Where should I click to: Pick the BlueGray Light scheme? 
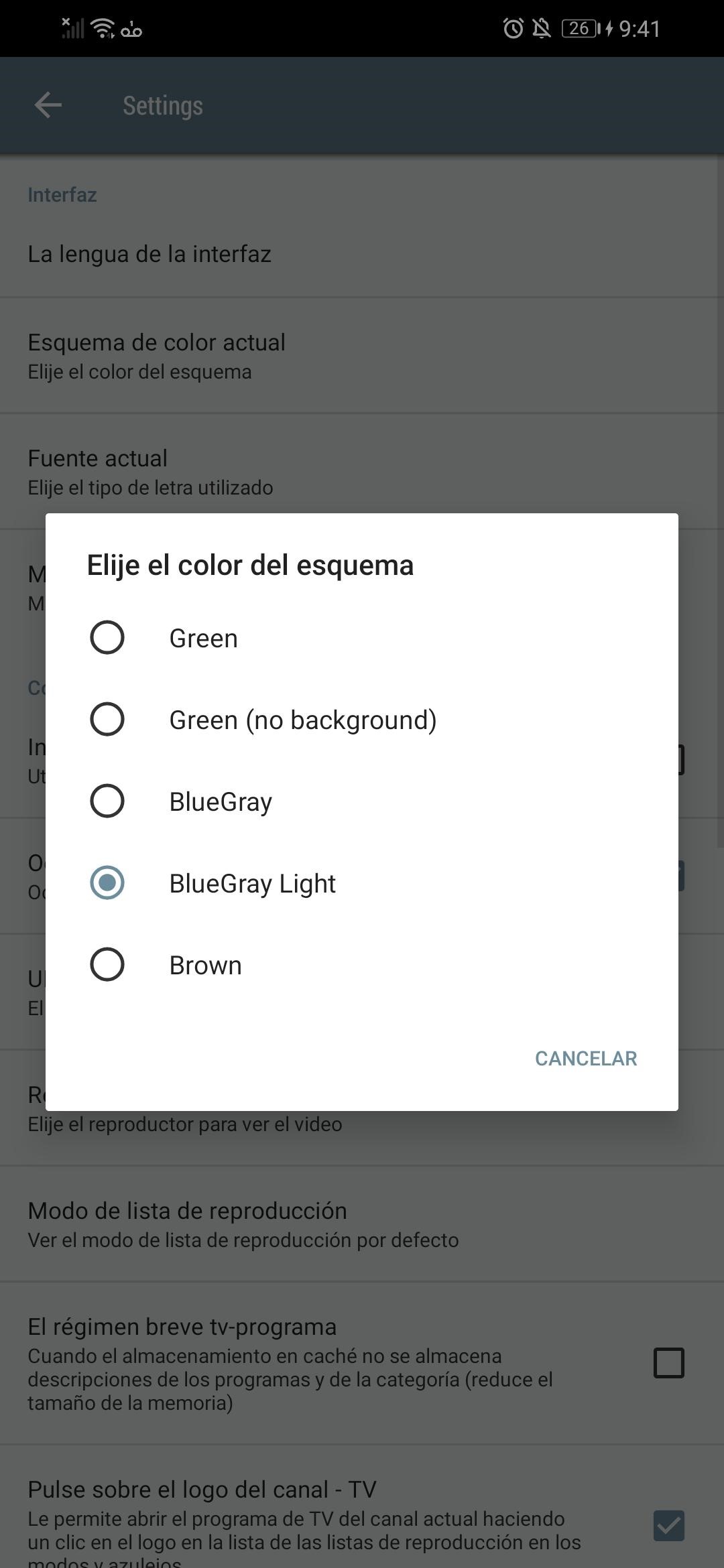tap(107, 883)
